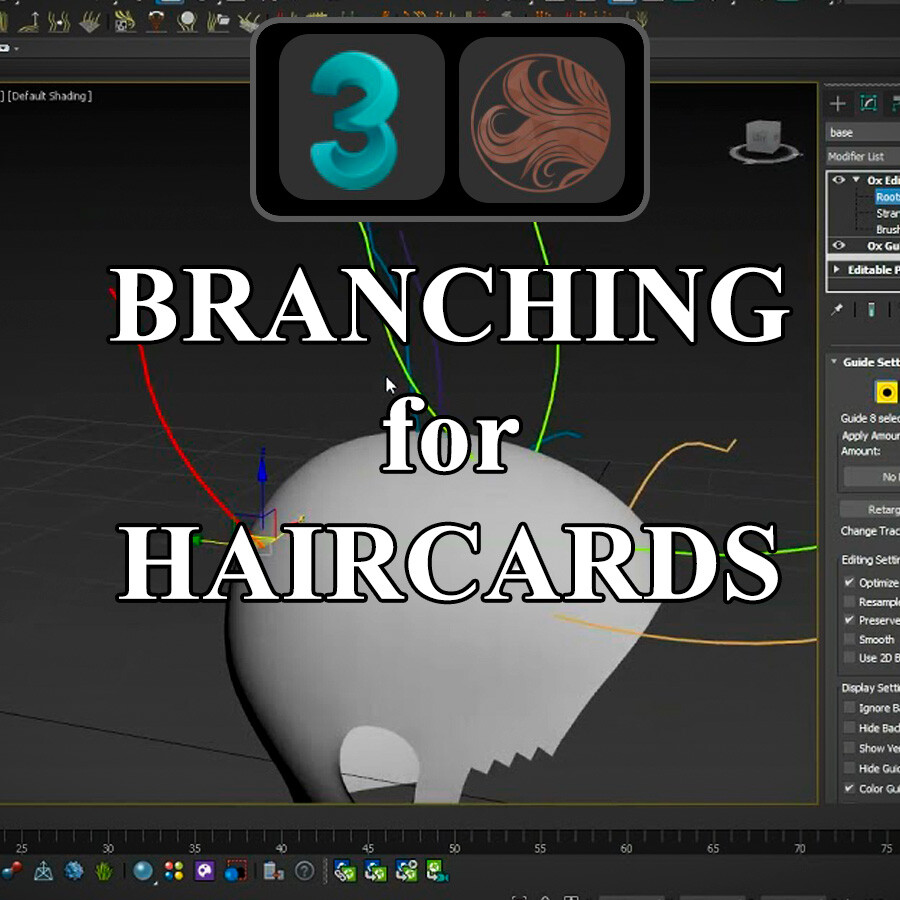Open the Help question mark icon
Viewport: 900px width, 900px height.
[x=303, y=868]
